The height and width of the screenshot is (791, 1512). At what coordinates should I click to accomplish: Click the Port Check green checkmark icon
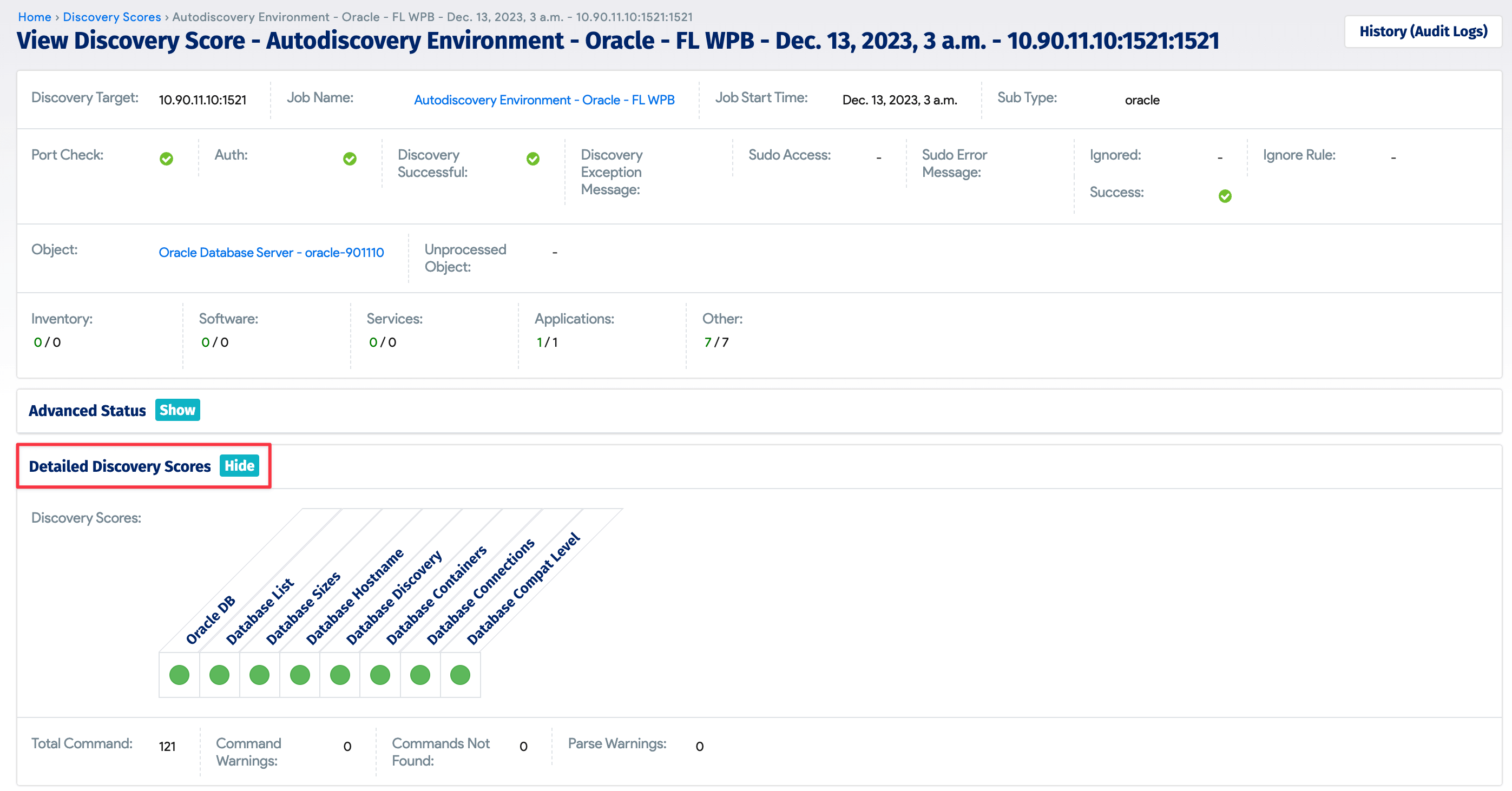coord(166,159)
